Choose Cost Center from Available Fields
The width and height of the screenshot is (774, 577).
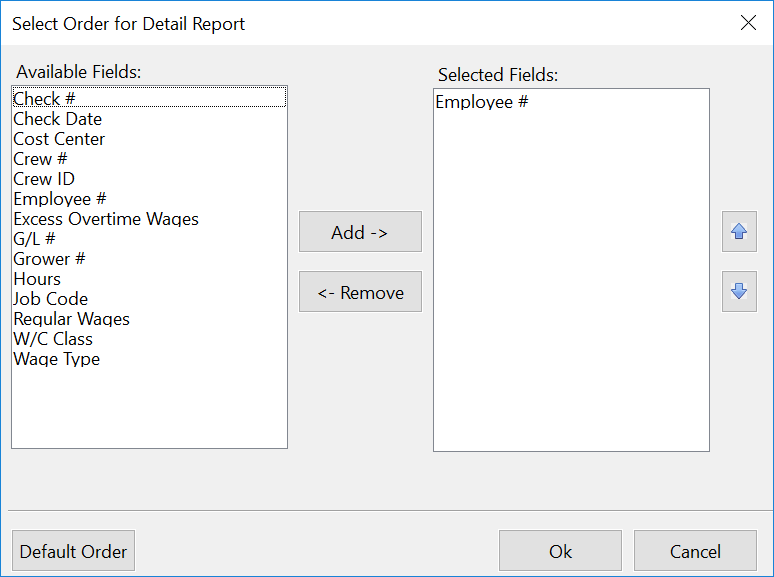pyautogui.click(x=59, y=139)
